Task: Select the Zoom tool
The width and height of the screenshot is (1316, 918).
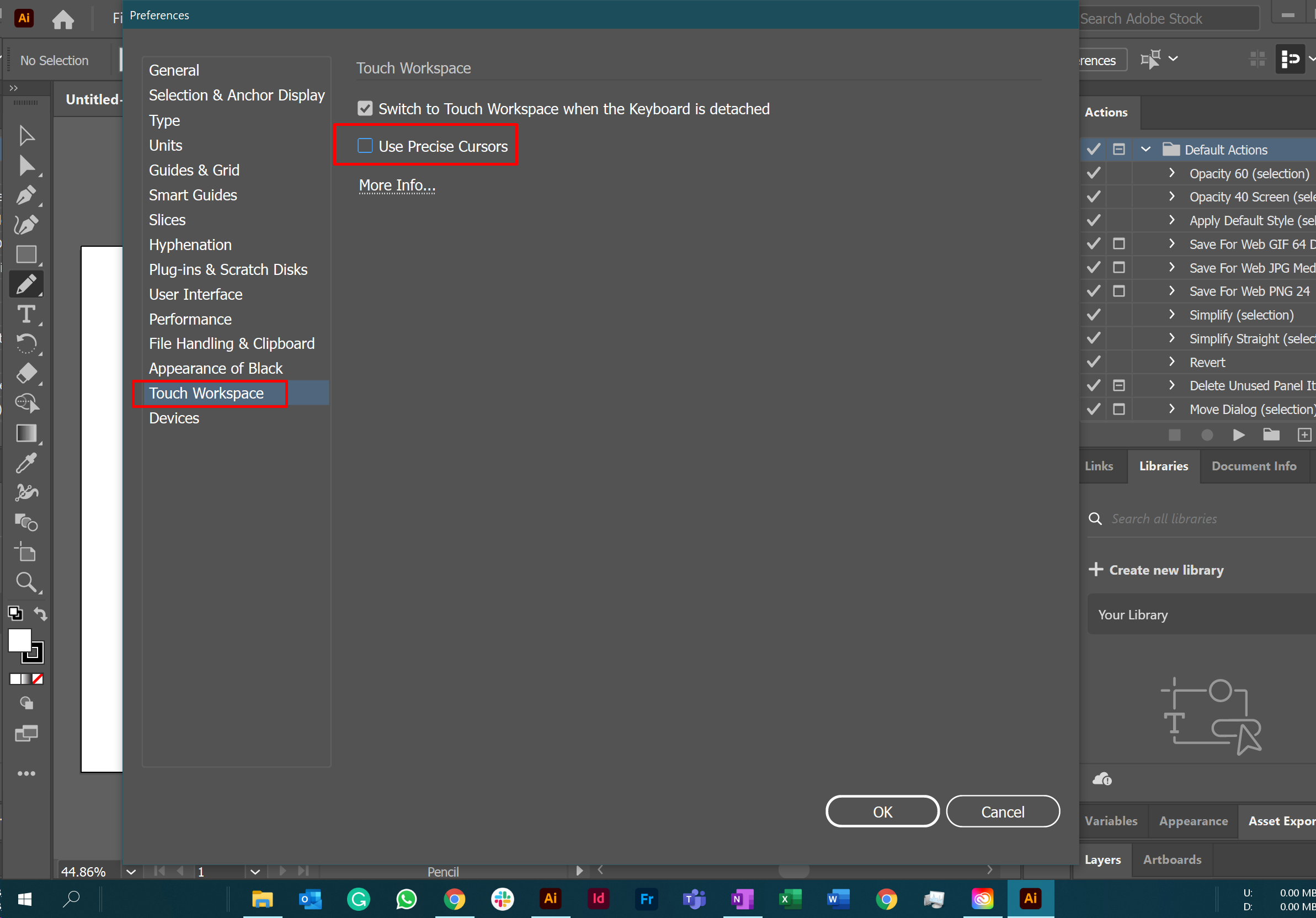Action: (26, 582)
